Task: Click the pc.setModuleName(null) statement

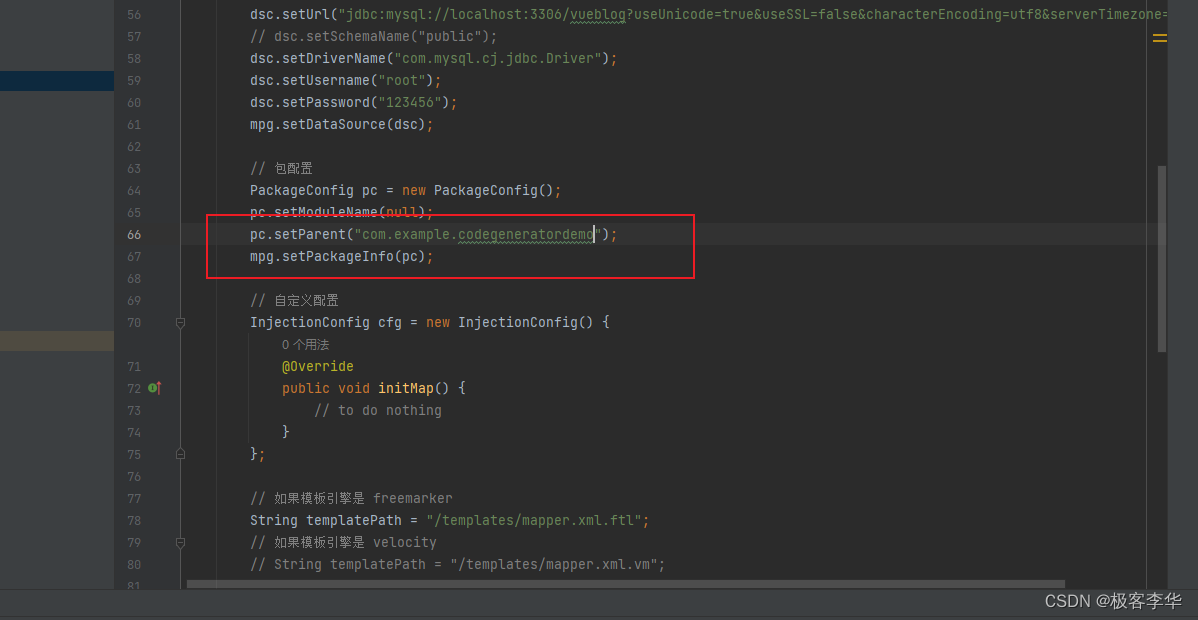Action: click(x=342, y=213)
